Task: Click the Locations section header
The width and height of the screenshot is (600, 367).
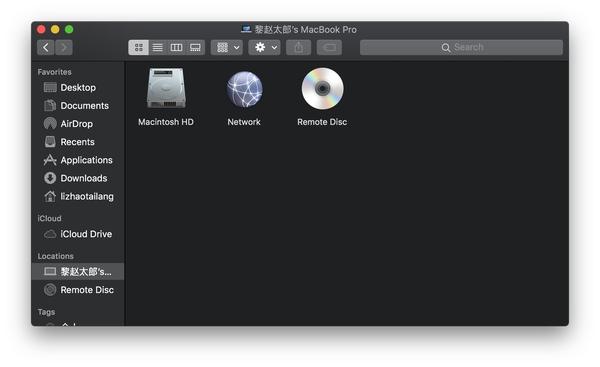Action: tap(55, 256)
